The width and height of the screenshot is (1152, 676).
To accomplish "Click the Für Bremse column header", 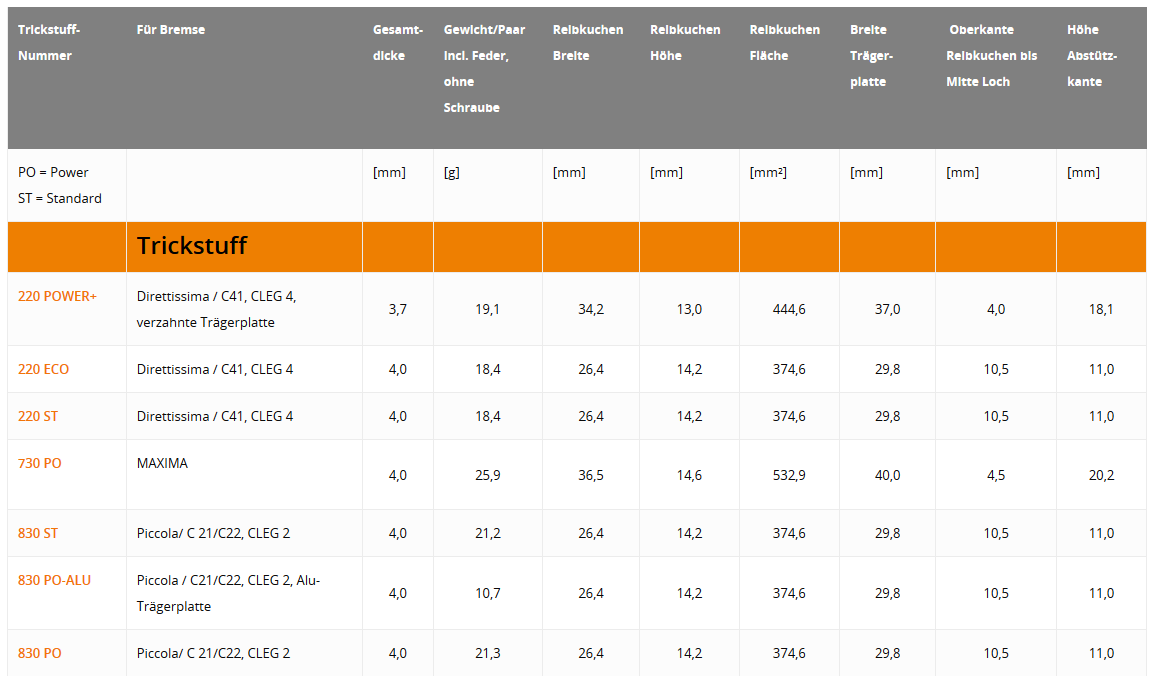I will click(x=171, y=30).
